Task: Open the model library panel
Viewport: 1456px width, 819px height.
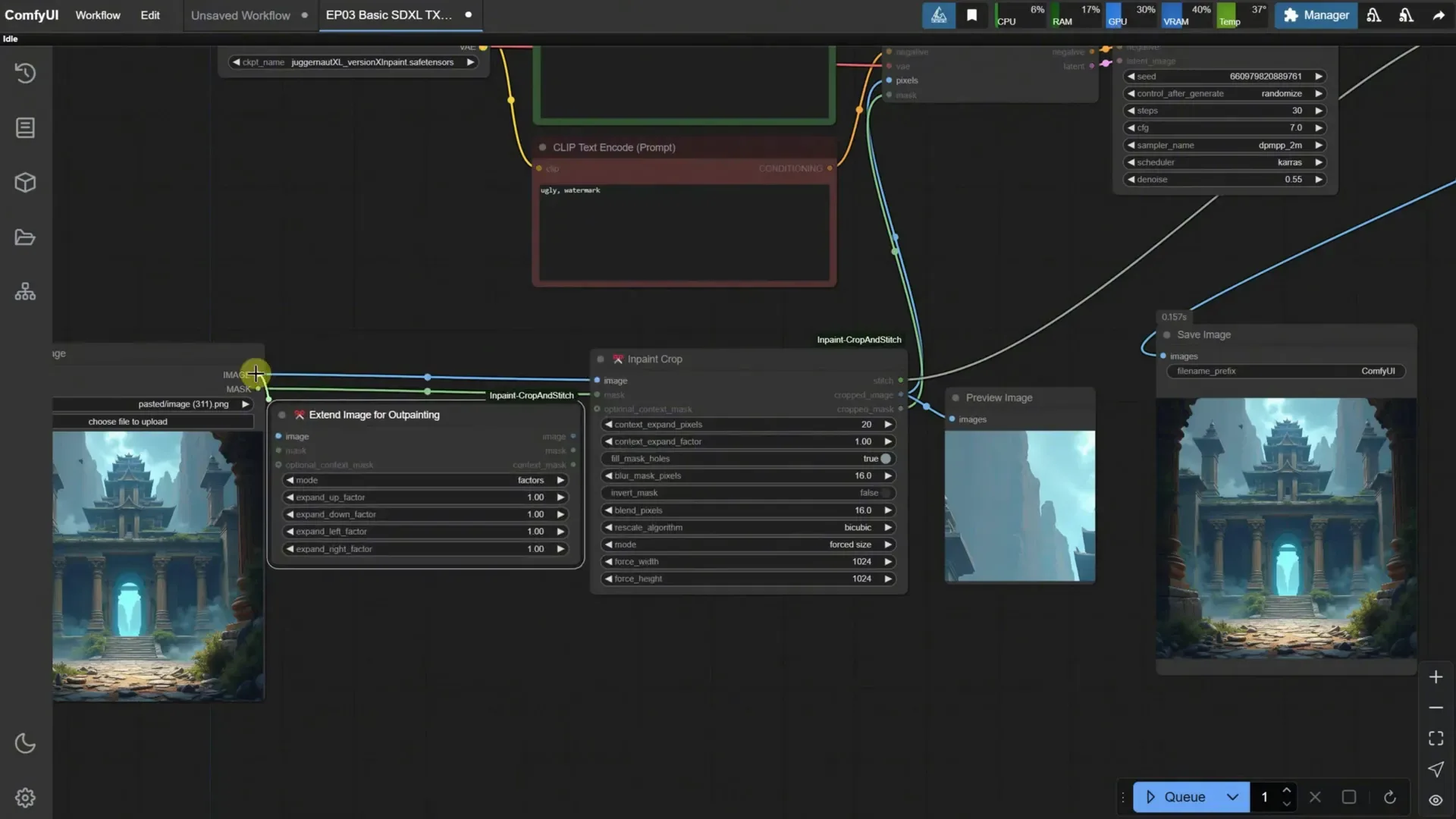Action: click(25, 182)
